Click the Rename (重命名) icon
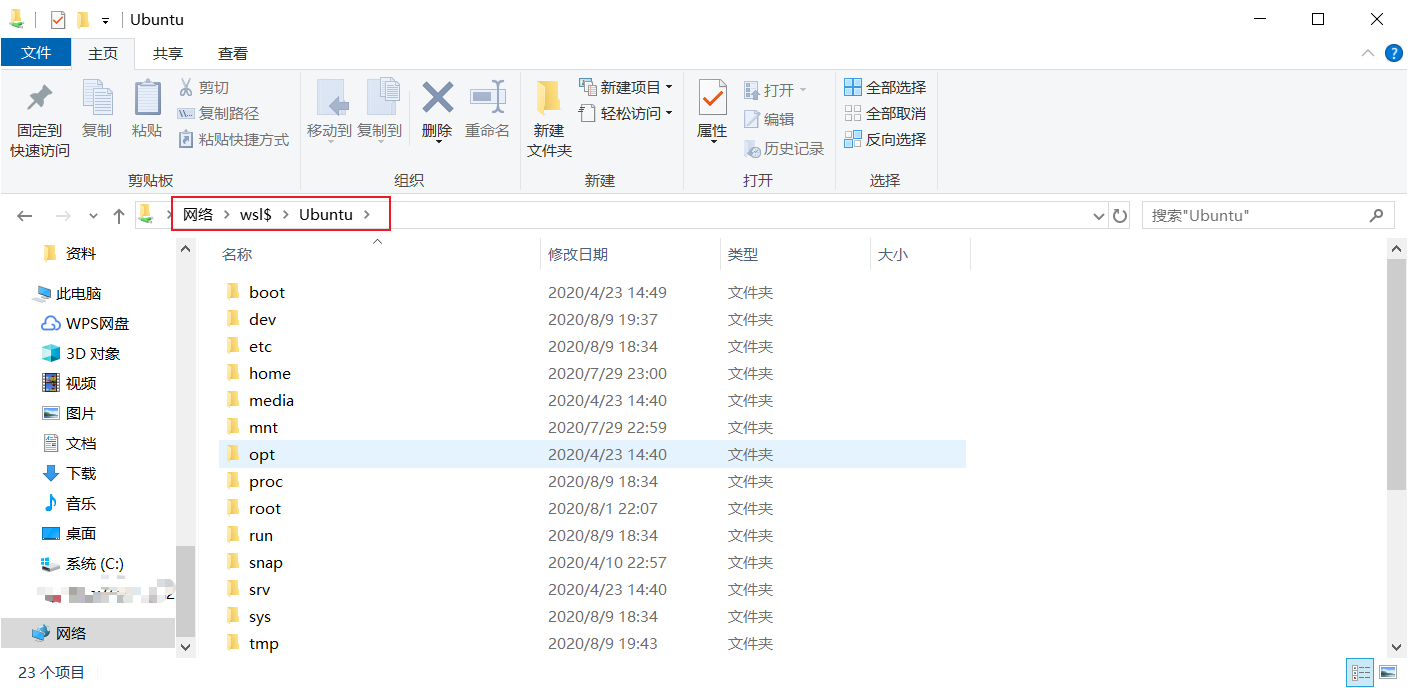 (488, 97)
